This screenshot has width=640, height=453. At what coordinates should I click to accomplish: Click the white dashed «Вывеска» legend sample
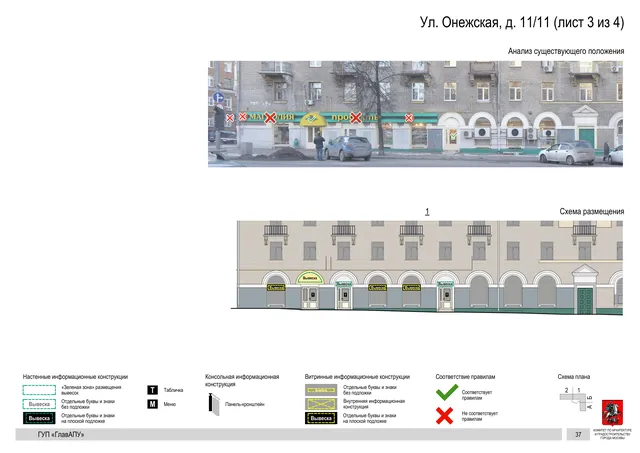(39, 404)
